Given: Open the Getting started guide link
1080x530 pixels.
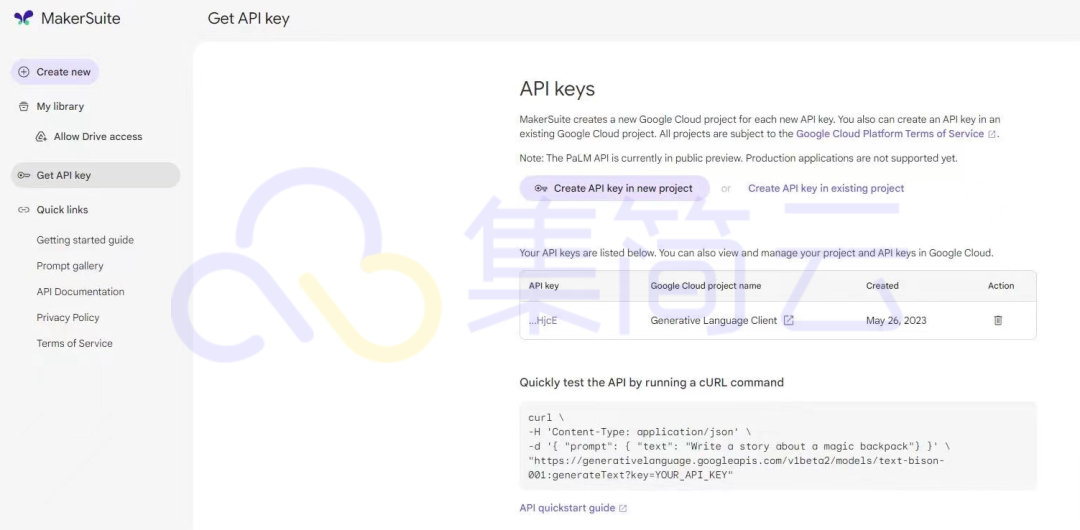Looking at the screenshot, I should (85, 240).
